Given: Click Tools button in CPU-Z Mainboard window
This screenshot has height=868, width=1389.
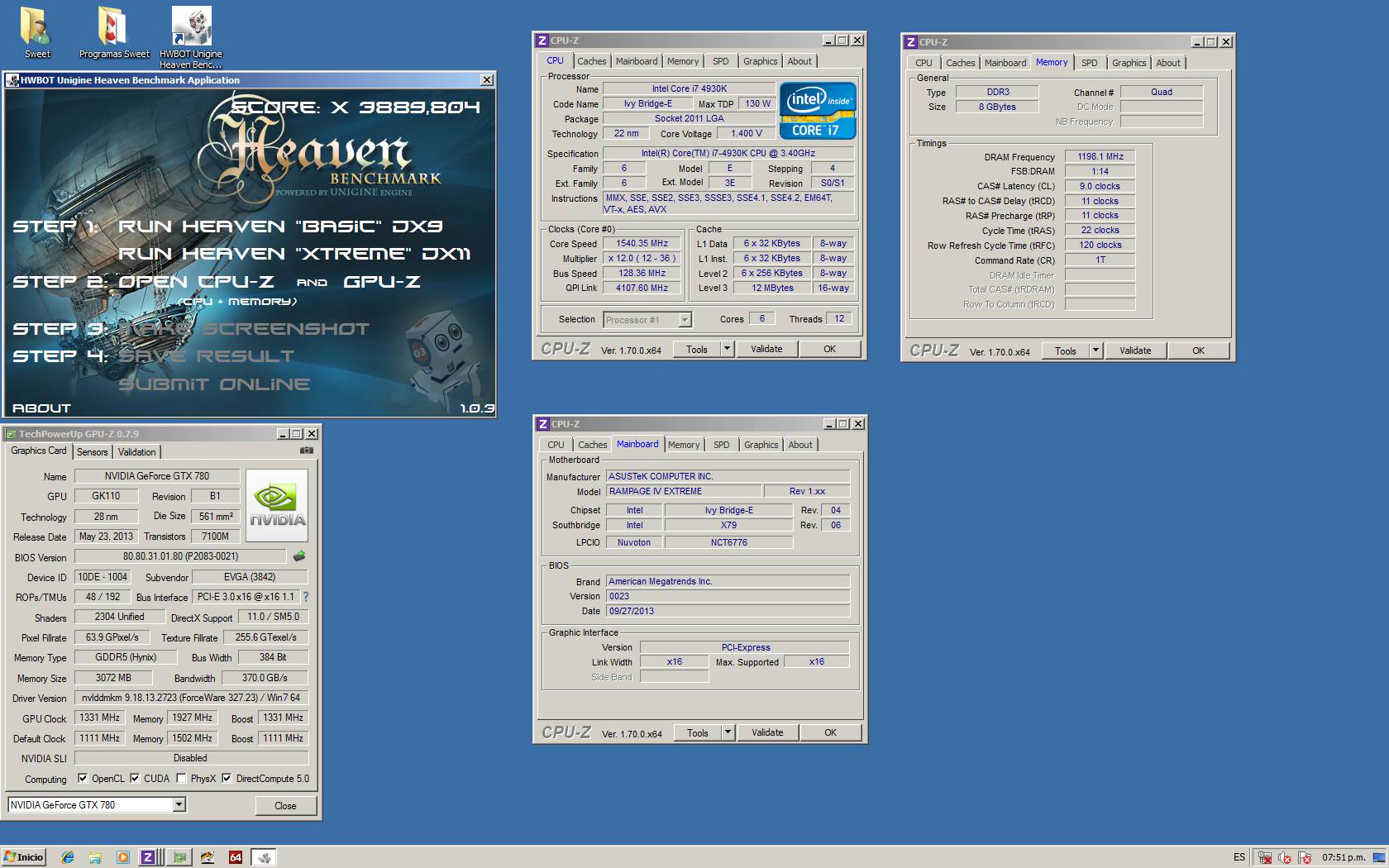Looking at the screenshot, I should (x=698, y=732).
